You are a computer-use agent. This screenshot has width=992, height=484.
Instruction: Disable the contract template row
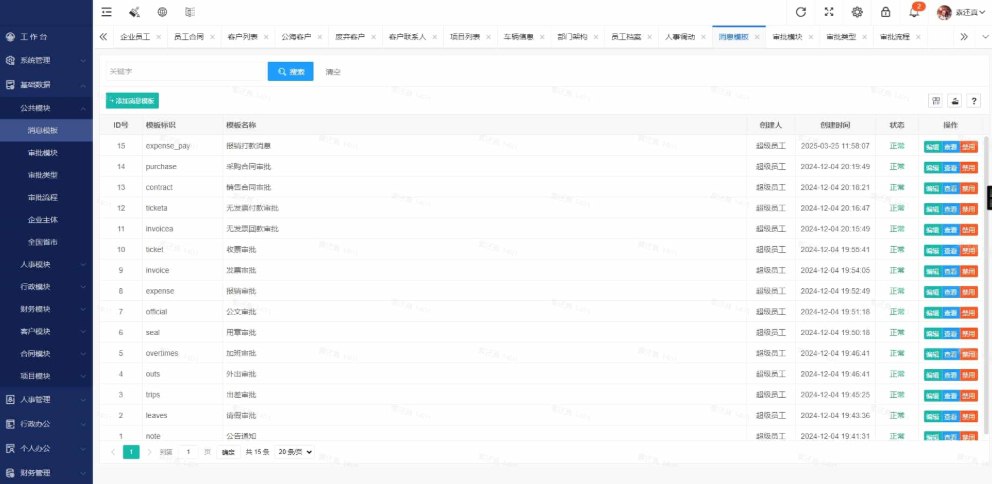pos(969,189)
